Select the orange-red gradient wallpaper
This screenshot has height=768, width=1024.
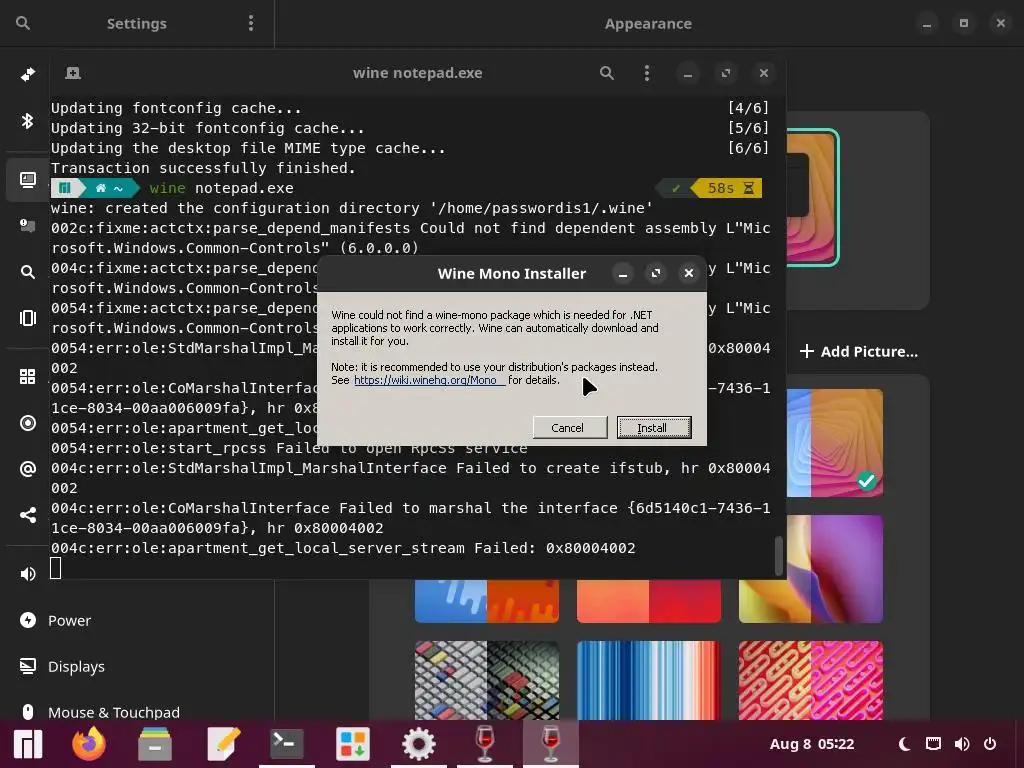click(648, 601)
